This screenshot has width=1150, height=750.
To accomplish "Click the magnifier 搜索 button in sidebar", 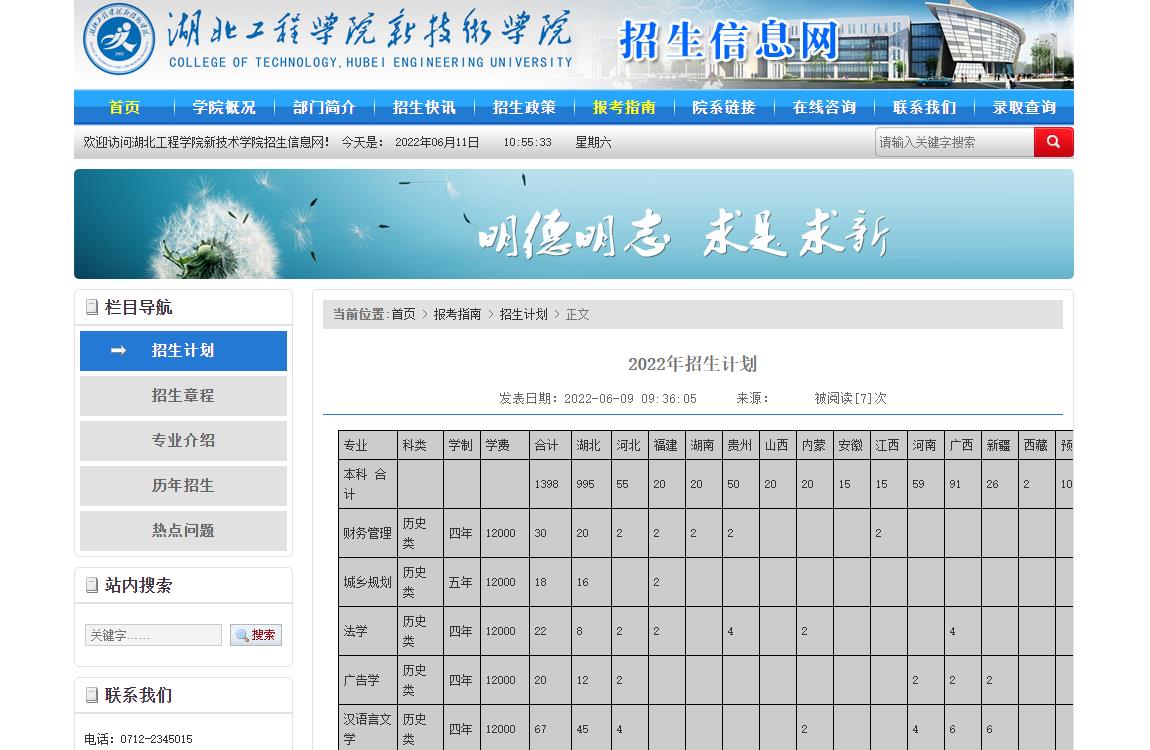I will 256,635.
